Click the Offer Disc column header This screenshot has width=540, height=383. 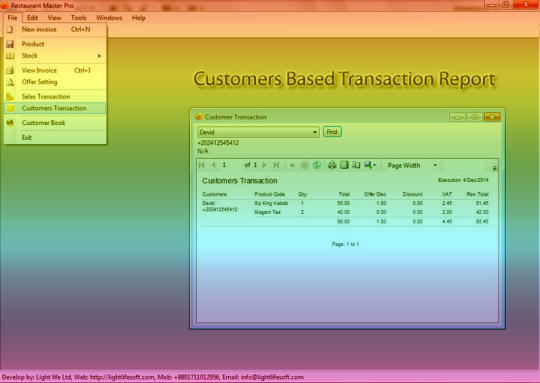[375, 194]
